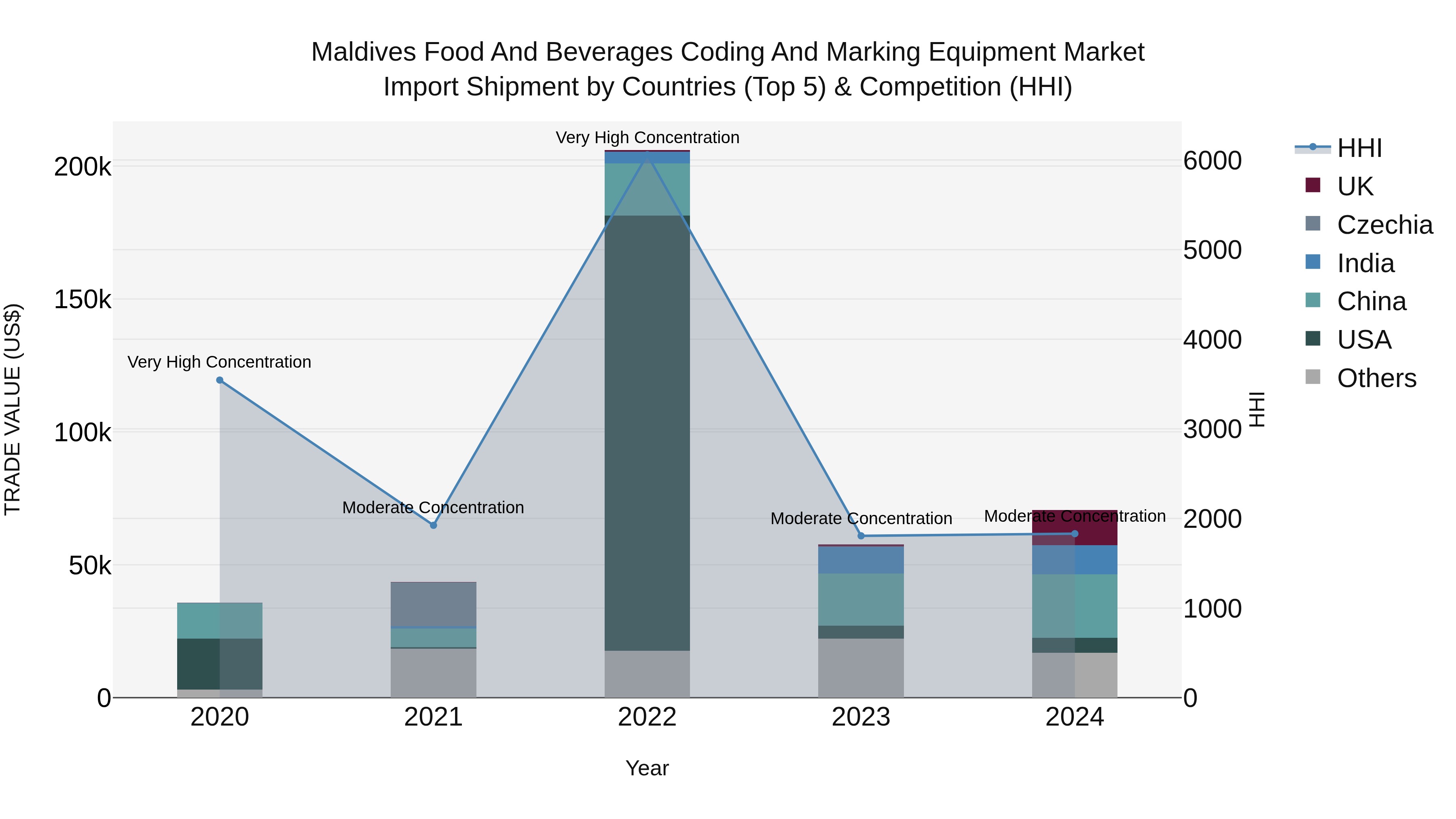Click the China segment of 2020 bar
This screenshot has width=1456, height=819.
[220, 620]
